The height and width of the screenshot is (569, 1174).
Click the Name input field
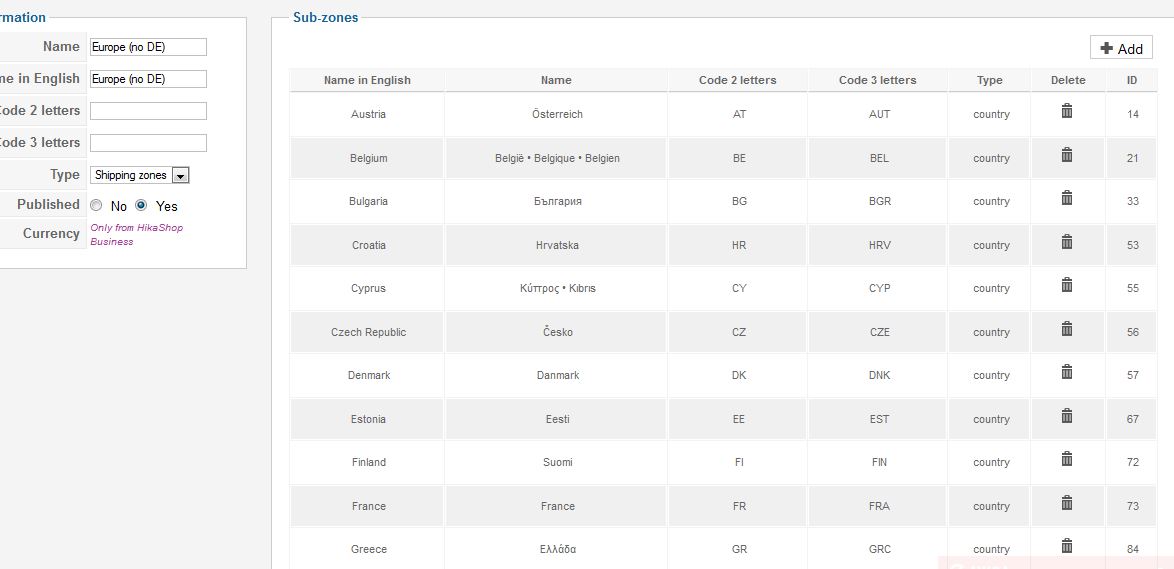point(148,47)
